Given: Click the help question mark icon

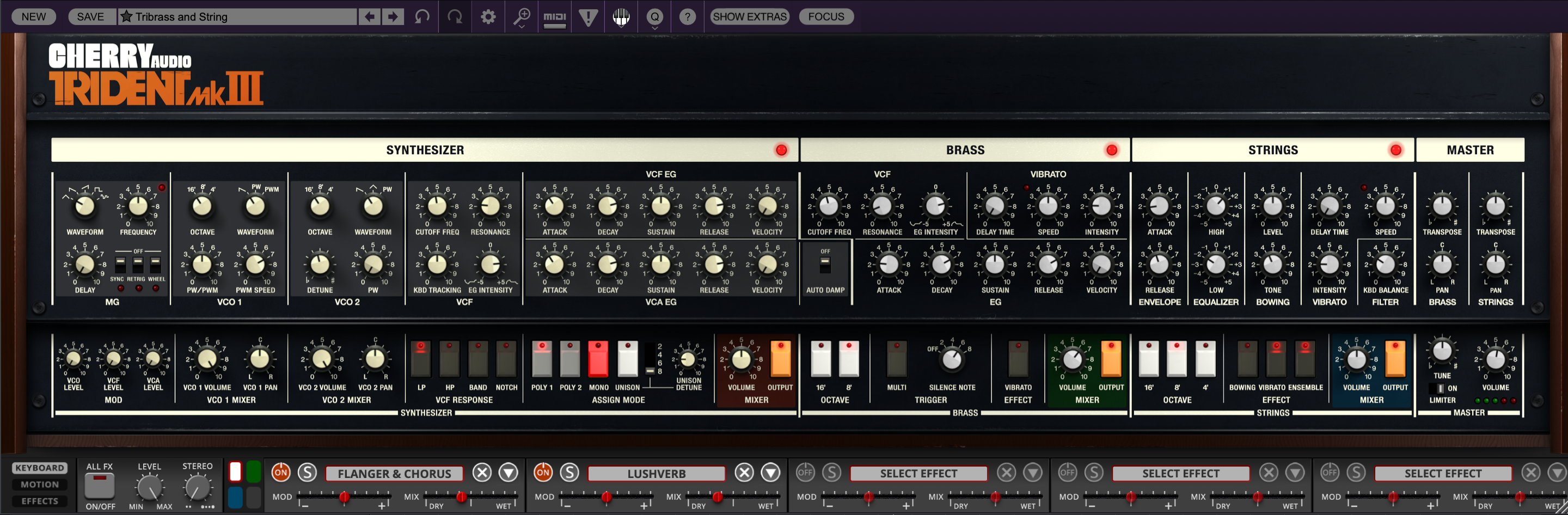Looking at the screenshot, I should pos(687,17).
